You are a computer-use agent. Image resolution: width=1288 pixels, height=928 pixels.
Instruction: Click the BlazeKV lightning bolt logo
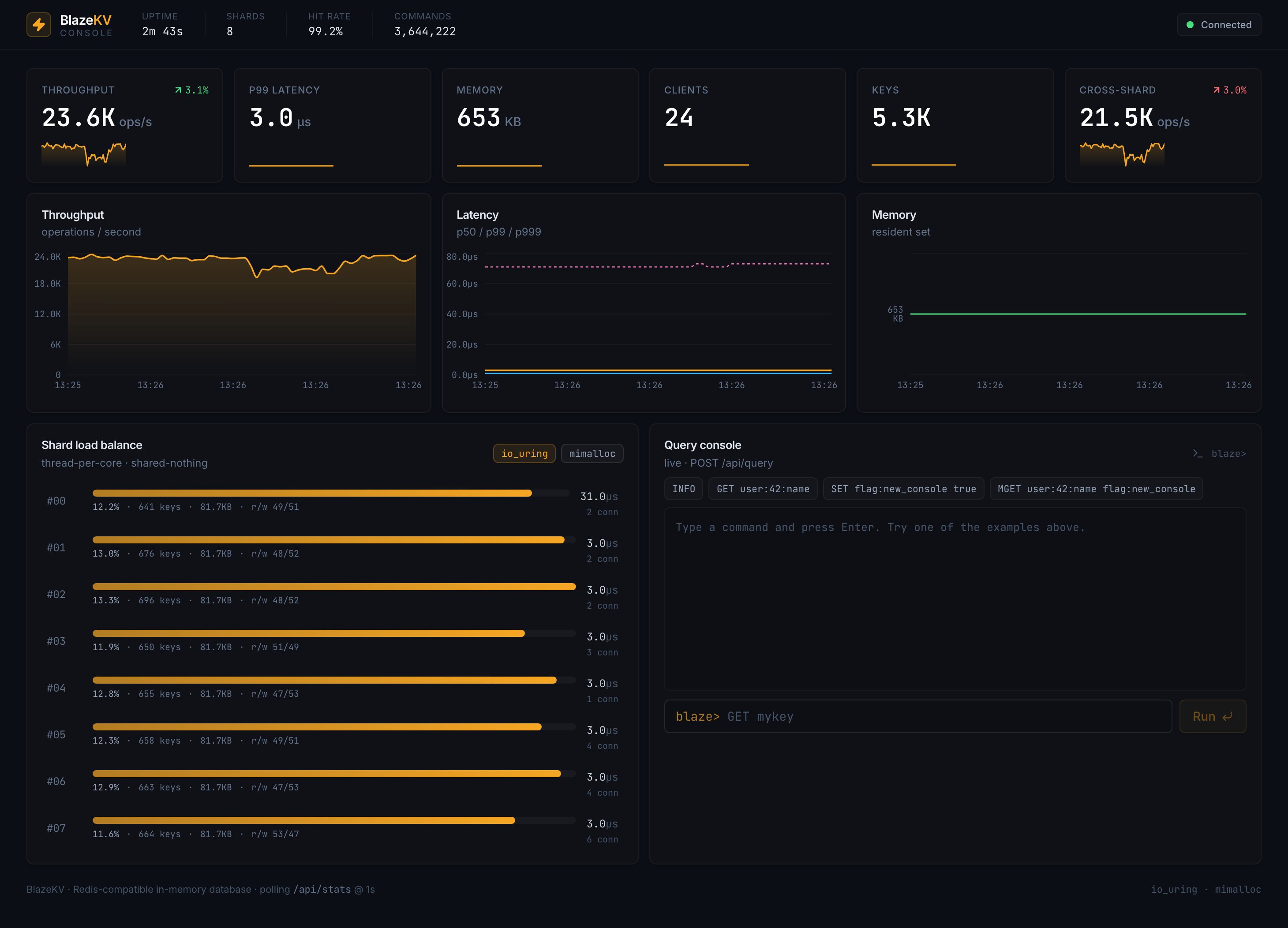(39, 24)
